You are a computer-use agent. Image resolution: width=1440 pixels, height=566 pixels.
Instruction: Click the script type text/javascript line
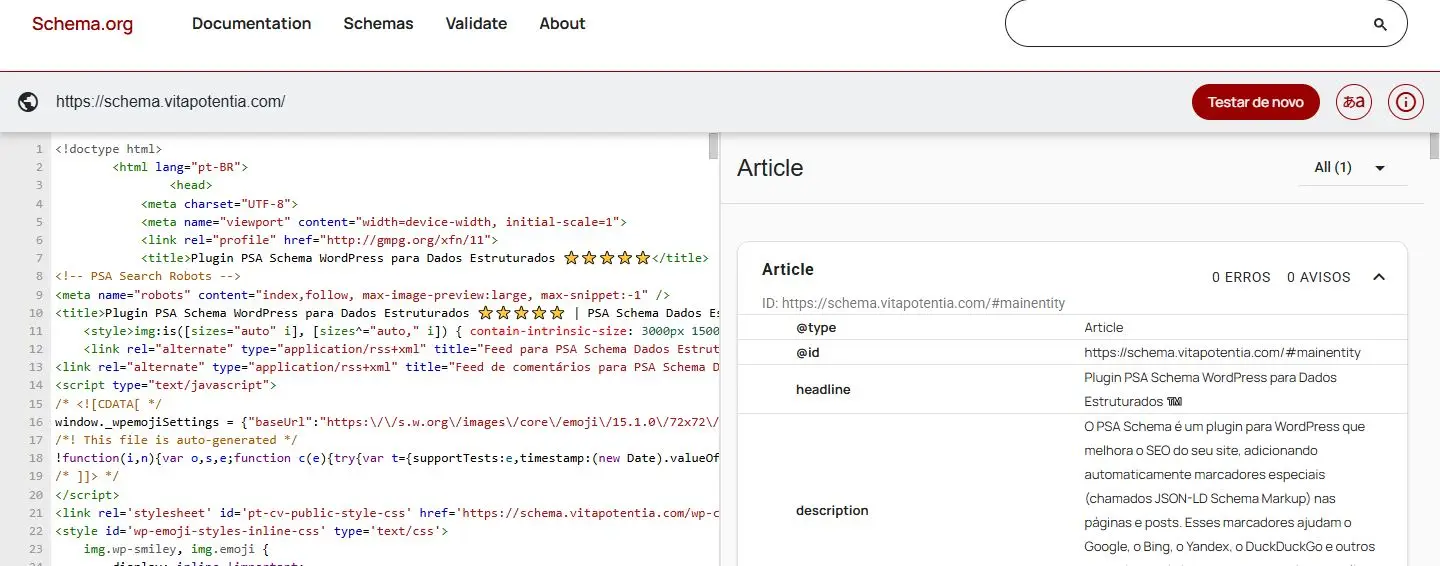tap(165, 385)
